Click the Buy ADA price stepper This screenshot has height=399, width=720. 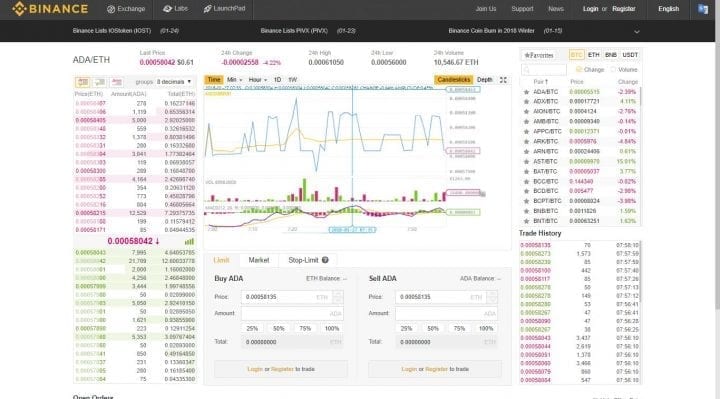338,298
